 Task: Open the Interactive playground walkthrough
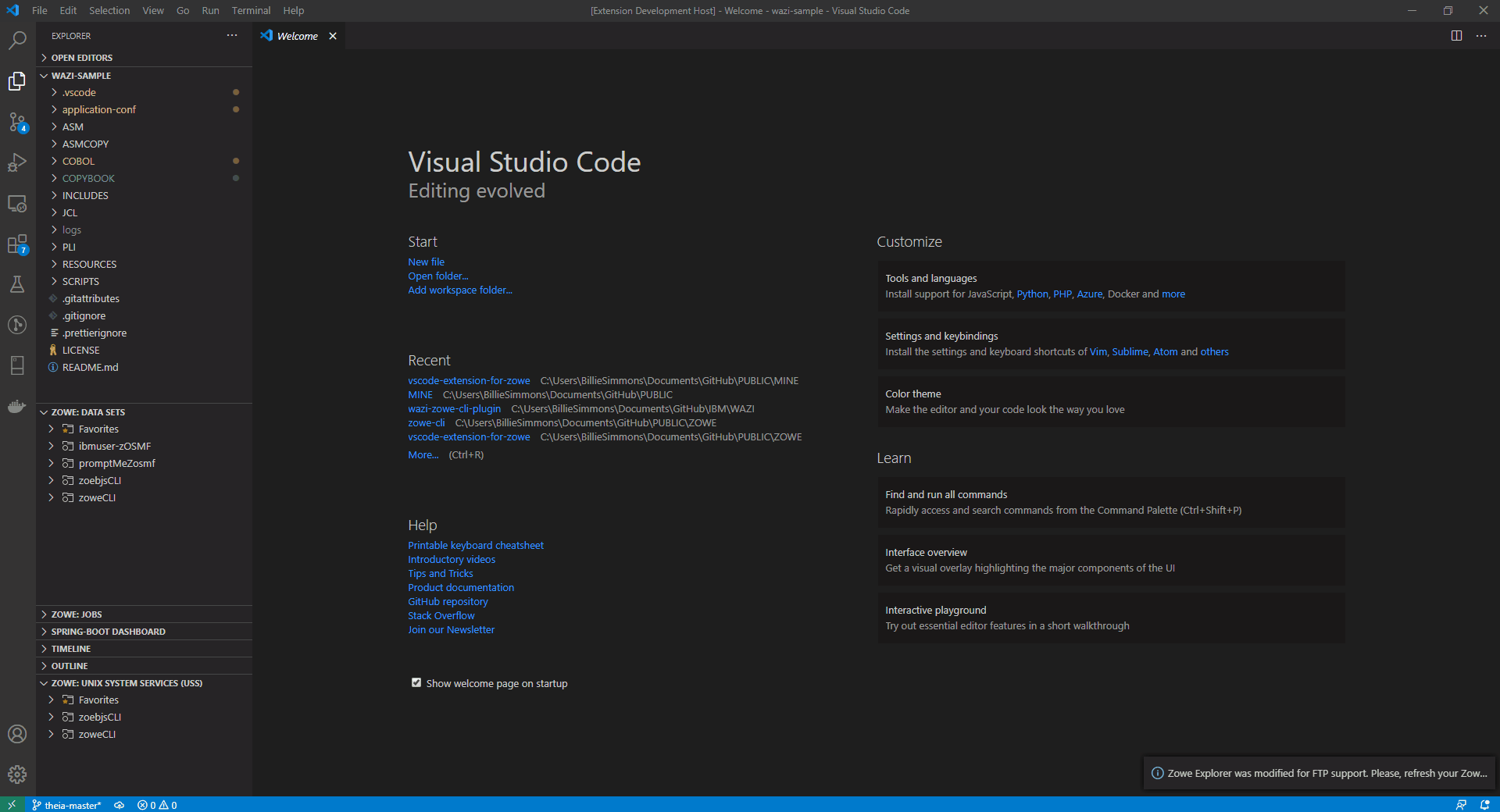(935, 610)
